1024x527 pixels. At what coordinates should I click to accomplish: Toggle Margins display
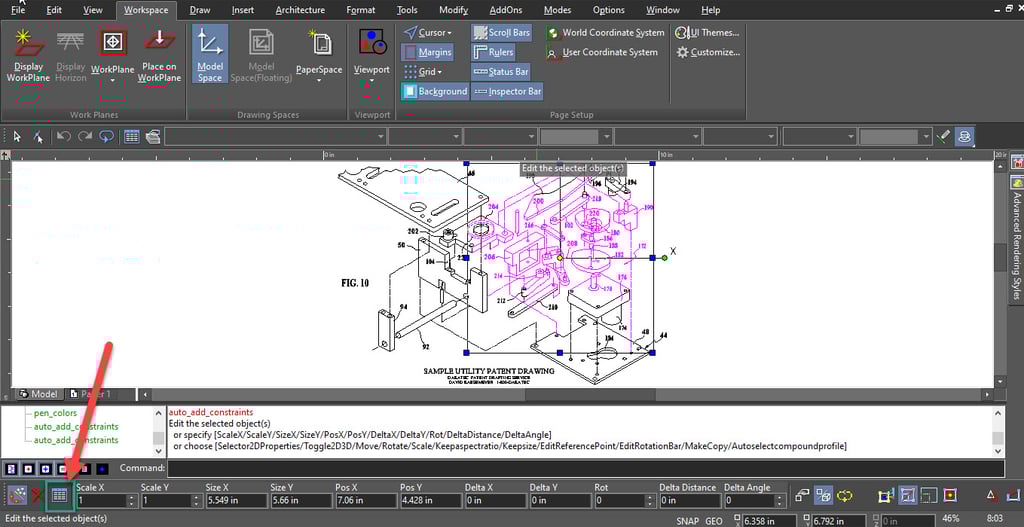(427, 52)
